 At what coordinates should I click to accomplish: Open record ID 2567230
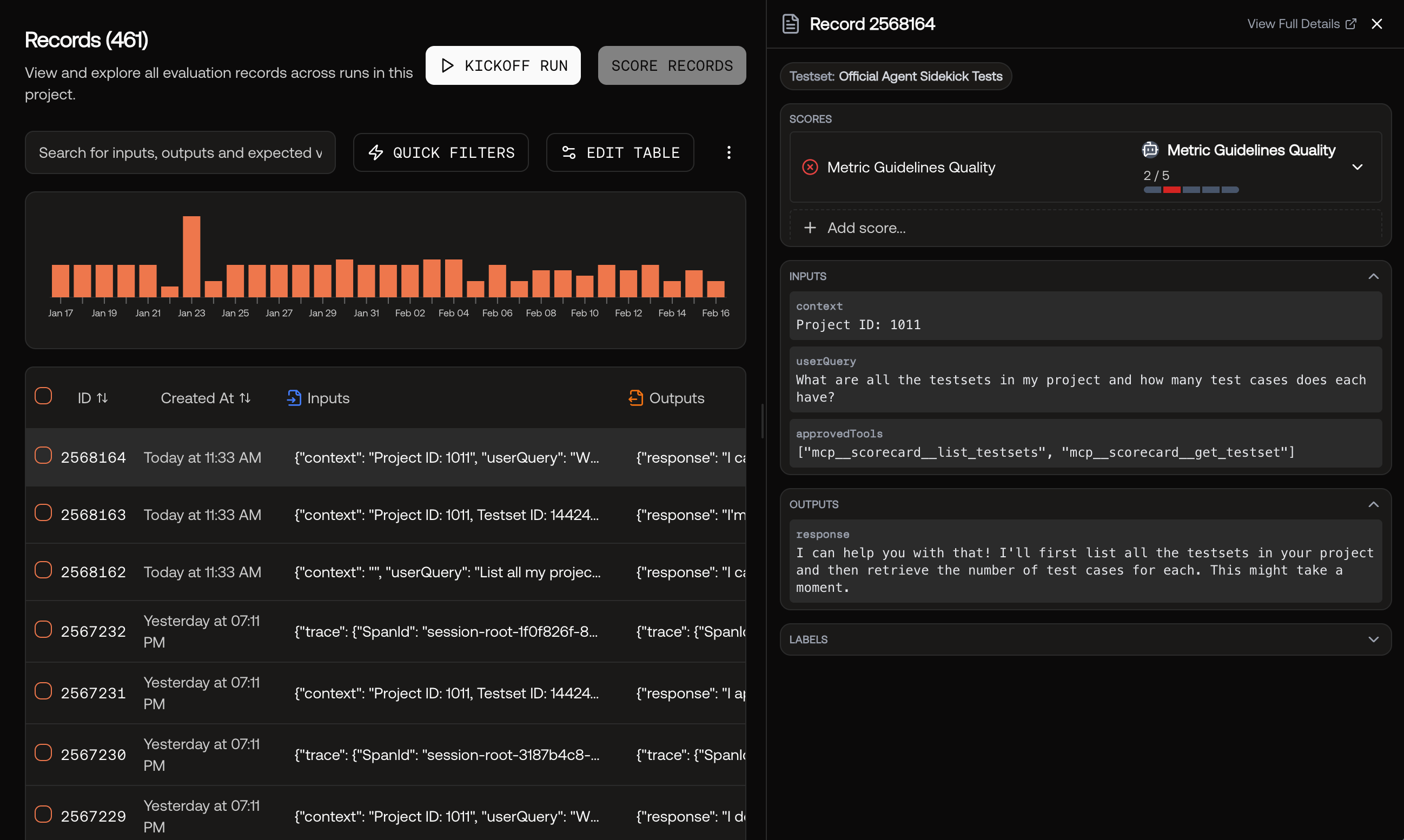pyautogui.click(x=94, y=755)
